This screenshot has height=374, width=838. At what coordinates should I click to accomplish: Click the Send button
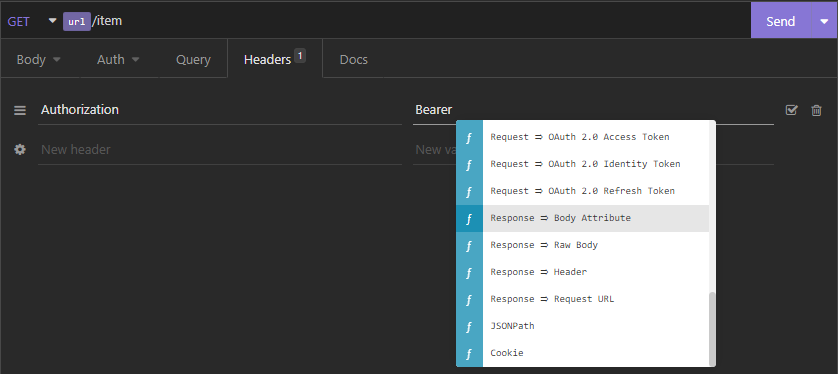tap(781, 20)
